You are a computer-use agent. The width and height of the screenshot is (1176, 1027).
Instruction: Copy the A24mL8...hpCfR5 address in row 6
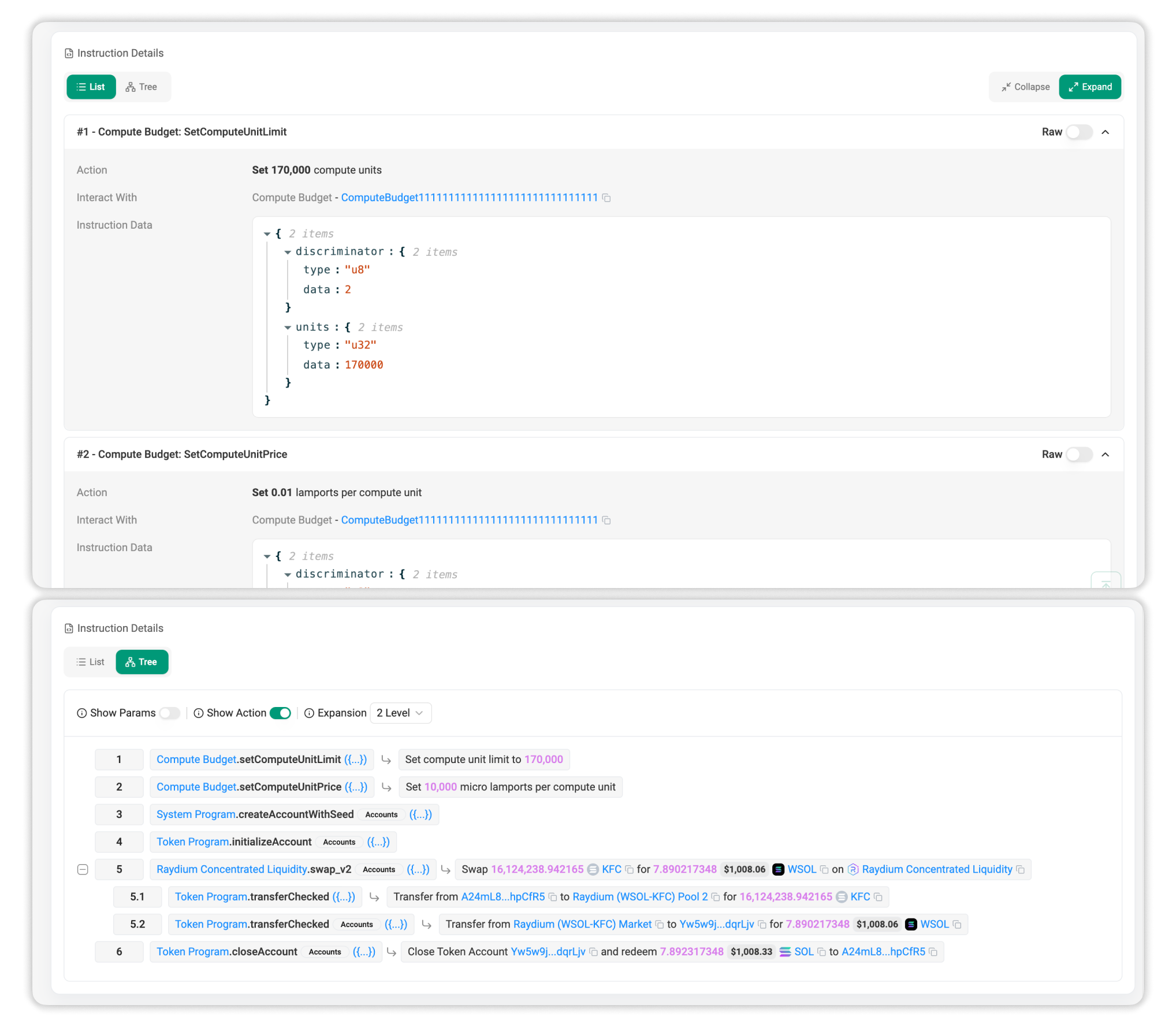pyautogui.click(x=933, y=951)
